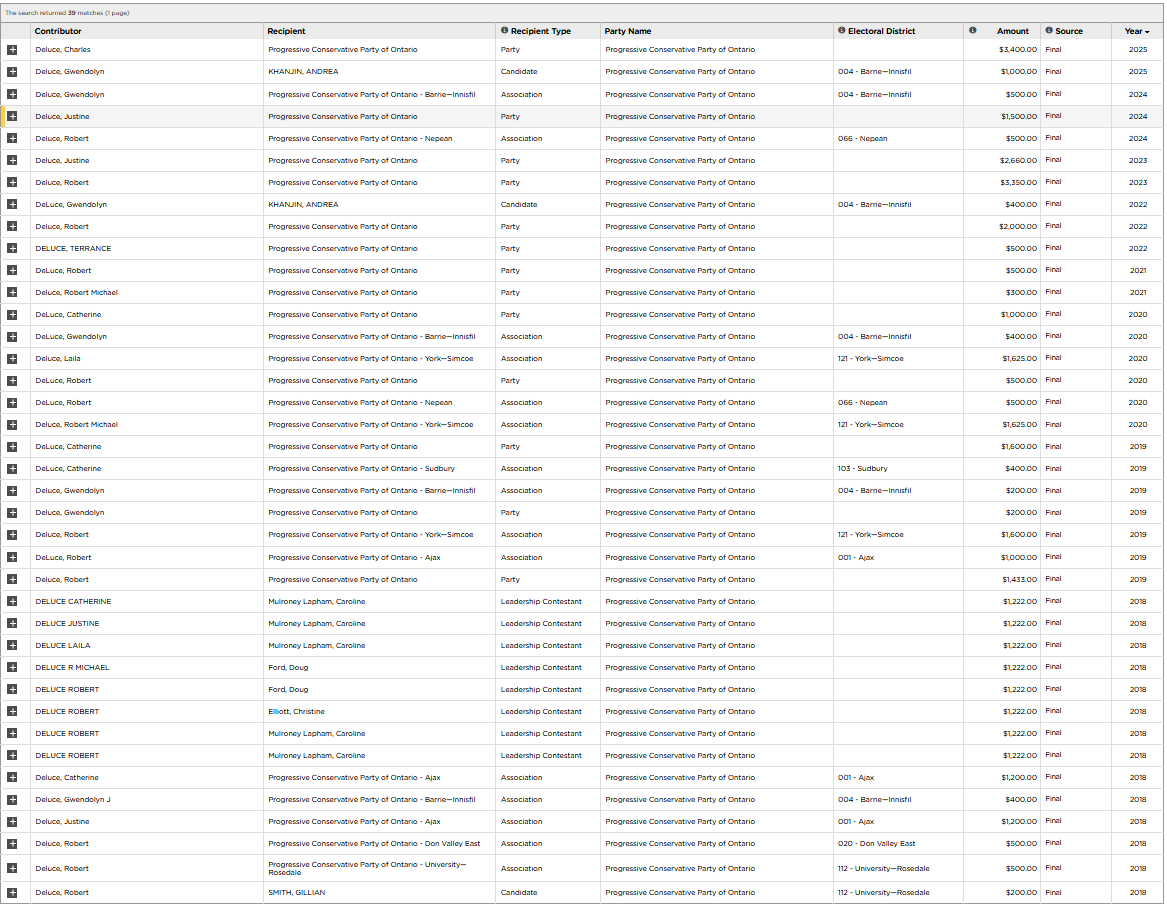Click amount '$3,350.00'

(1018, 182)
